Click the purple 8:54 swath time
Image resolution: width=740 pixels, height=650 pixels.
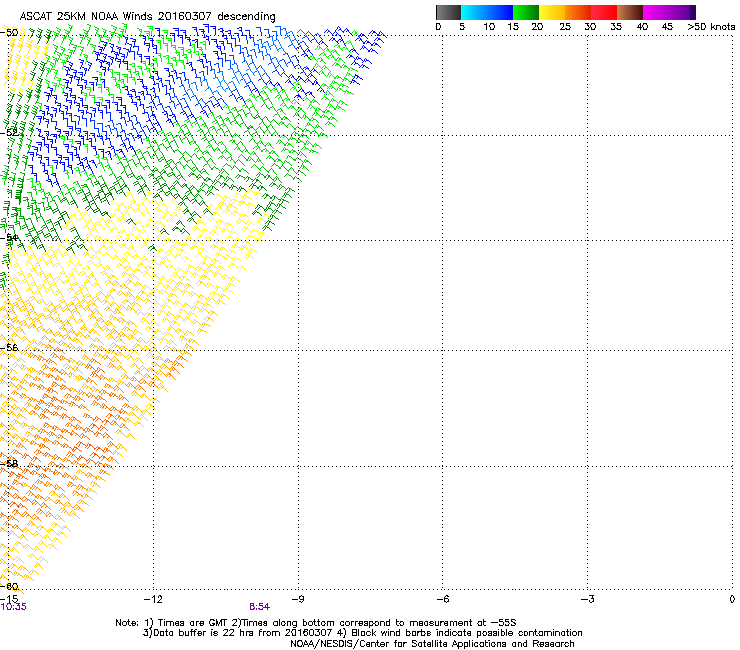[x=260, y=607]
